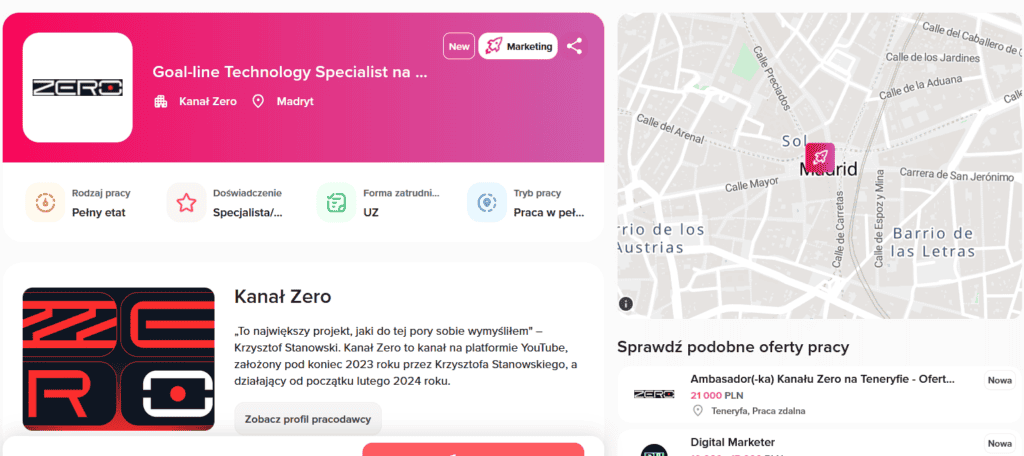Image resolution: width=1024 pixels, height=456 pixels.
Task: Click the ZERO logo in the job header
Action: tap(78, 87)
